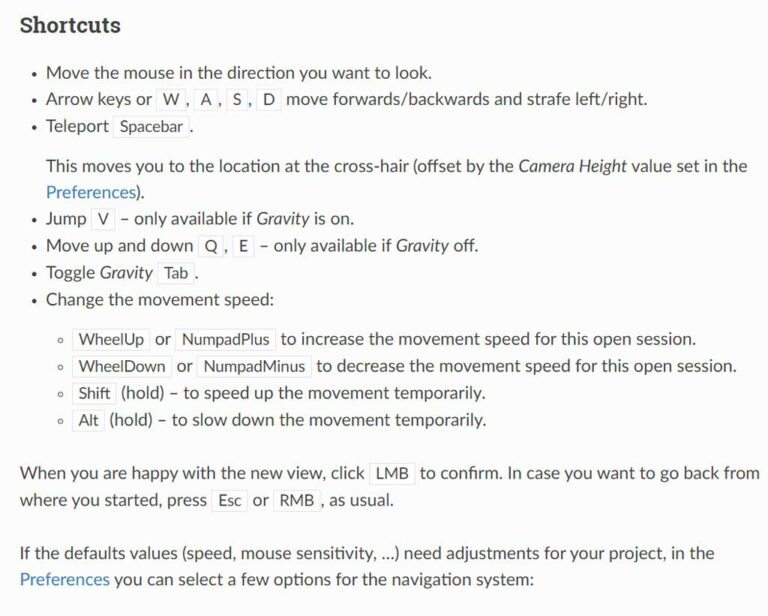The width and height of the screenshot is (768, 616).
Task: Click the LMB key label
Action: point(392,474)
